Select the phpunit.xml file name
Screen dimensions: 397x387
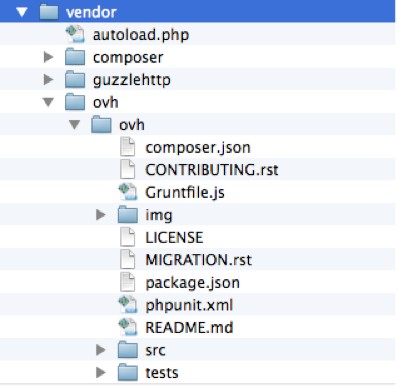189,306
